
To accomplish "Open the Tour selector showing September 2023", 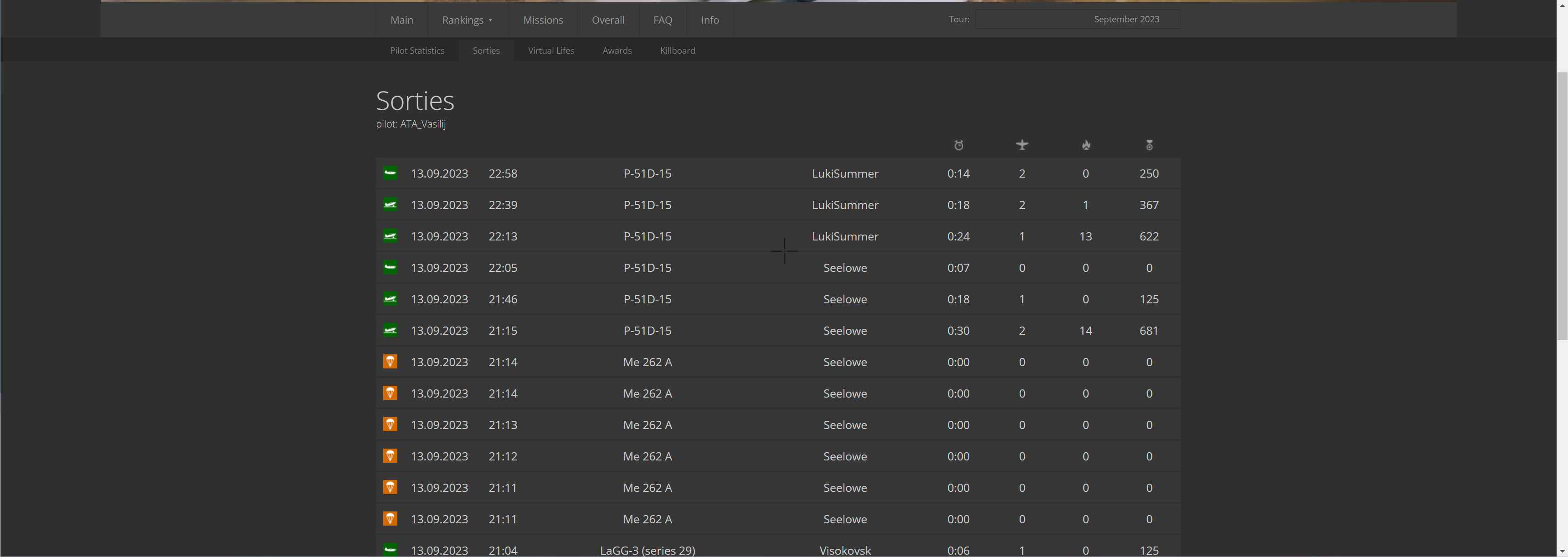I will point(1077,20).
